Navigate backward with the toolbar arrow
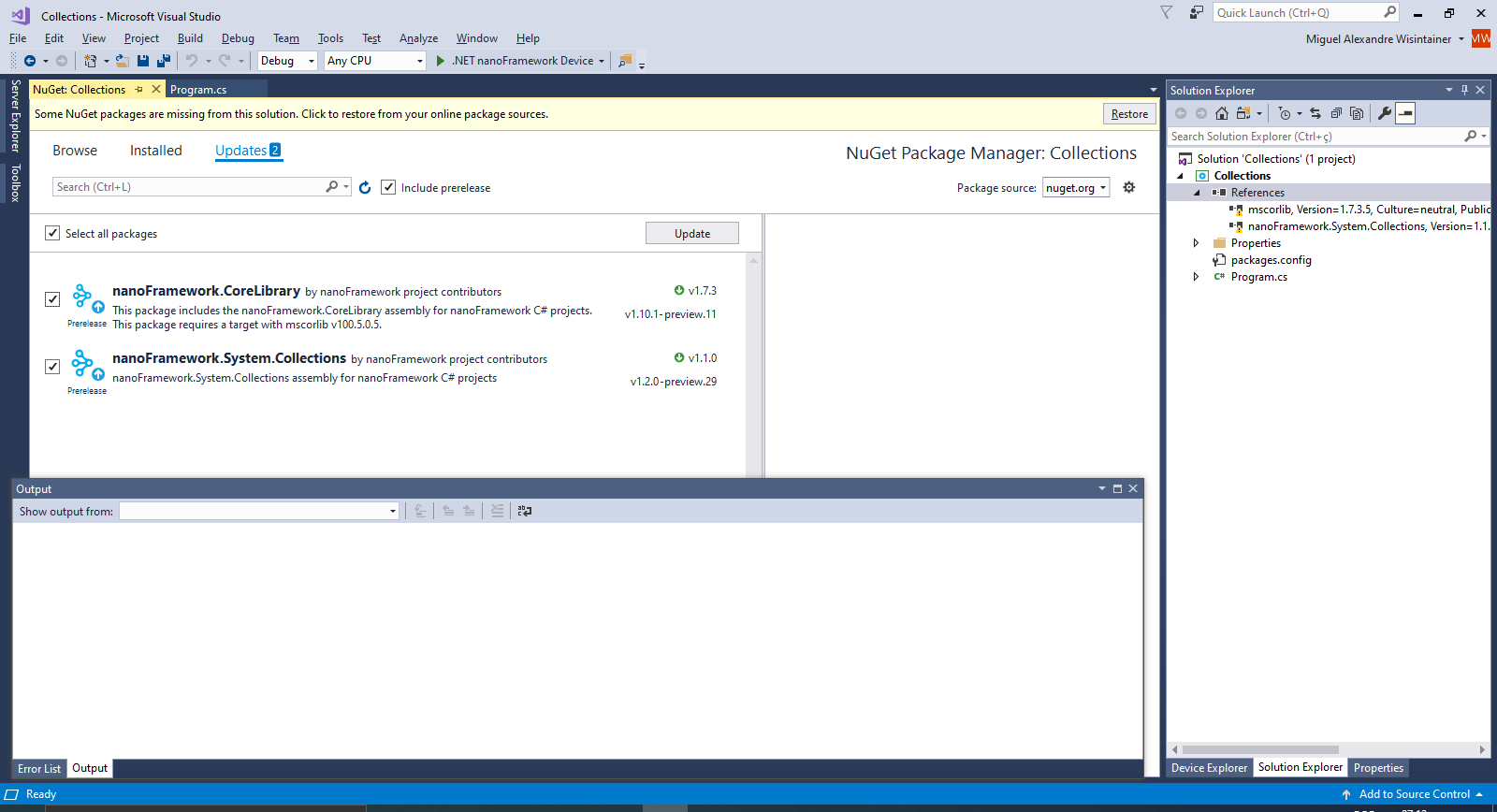Screen dimensions: 1497x812 pos(30,61)
